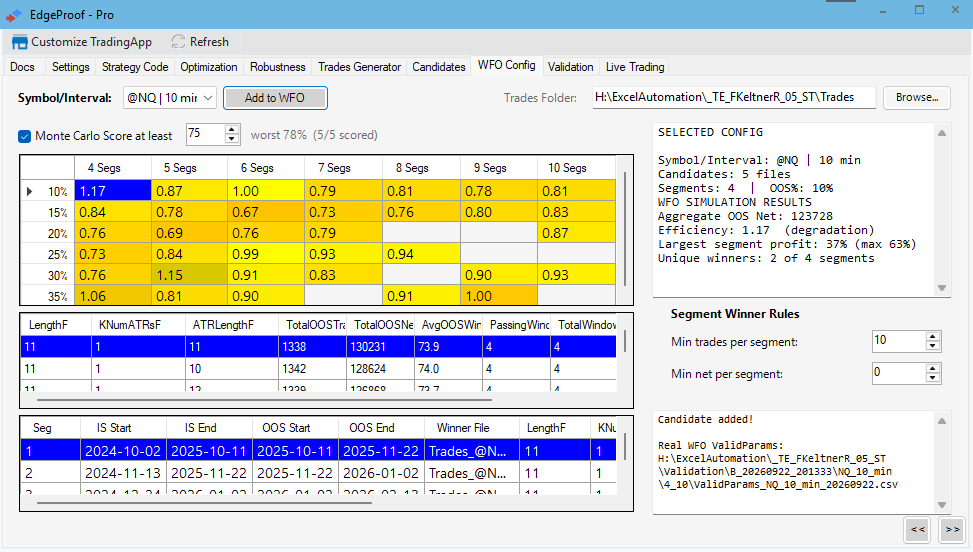Open the Docs tab
The image size is (973, 552).
(22, 67)
